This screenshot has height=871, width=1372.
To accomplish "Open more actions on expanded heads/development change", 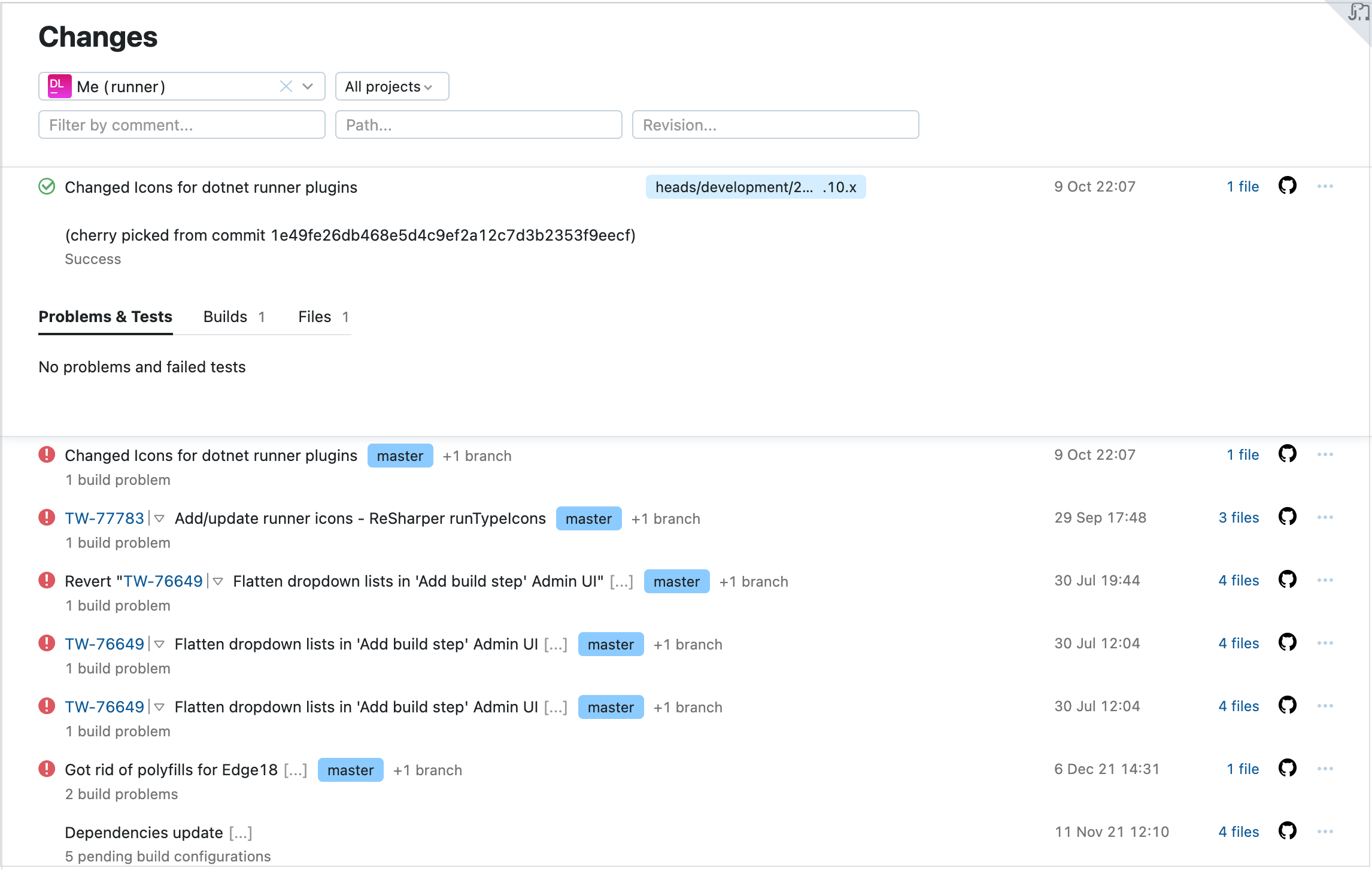I will point(1325,187).
